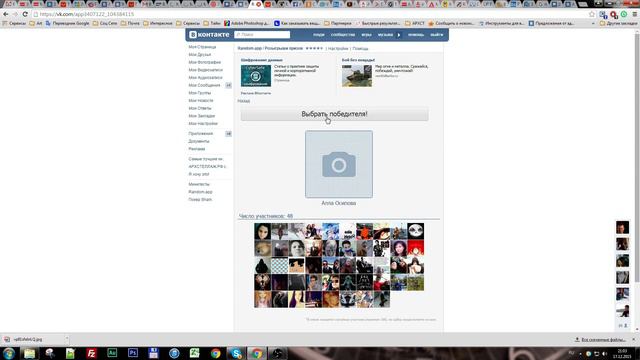
Task: Focus the VK search field
Action: point(262,35)
